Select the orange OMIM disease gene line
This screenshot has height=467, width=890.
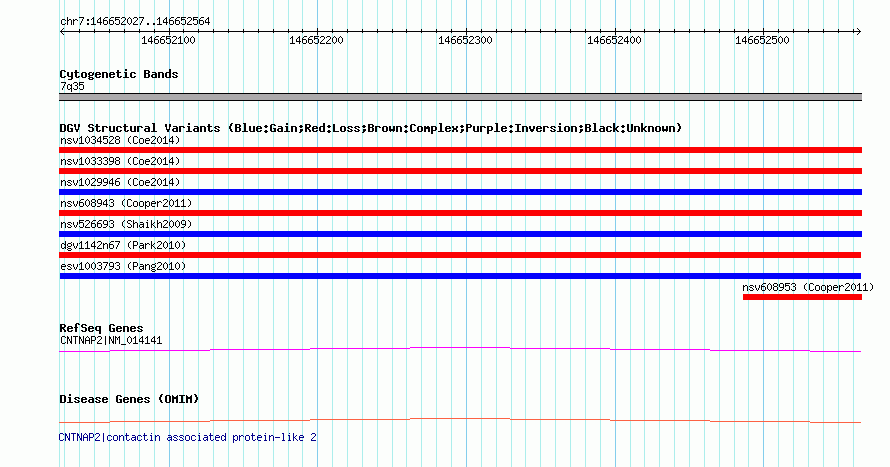[x=460, y=420]
